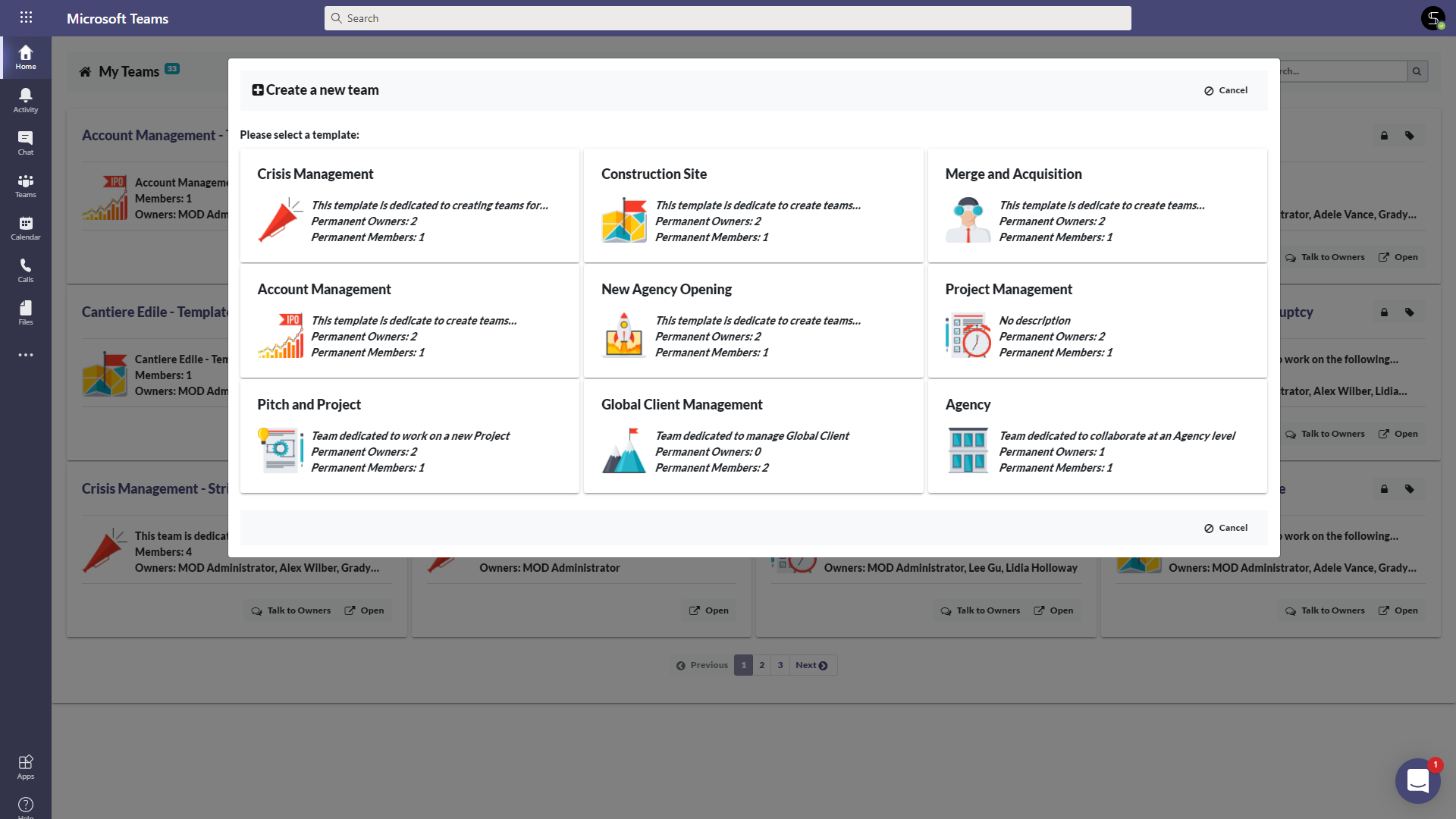1456x819 pixels.
Task: Select the Project Management template
Action: [x=1097, y=321]
